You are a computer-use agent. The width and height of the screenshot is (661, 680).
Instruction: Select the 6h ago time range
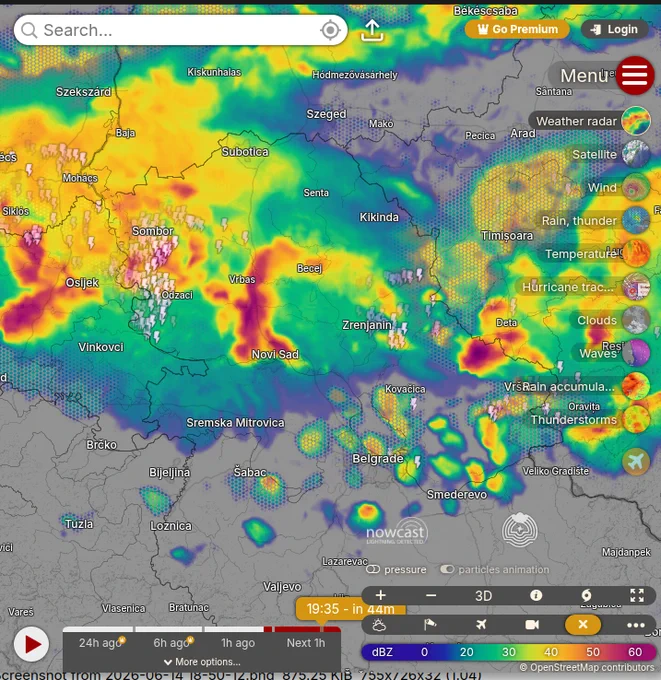pyautogui.click(x=171, y=643)
